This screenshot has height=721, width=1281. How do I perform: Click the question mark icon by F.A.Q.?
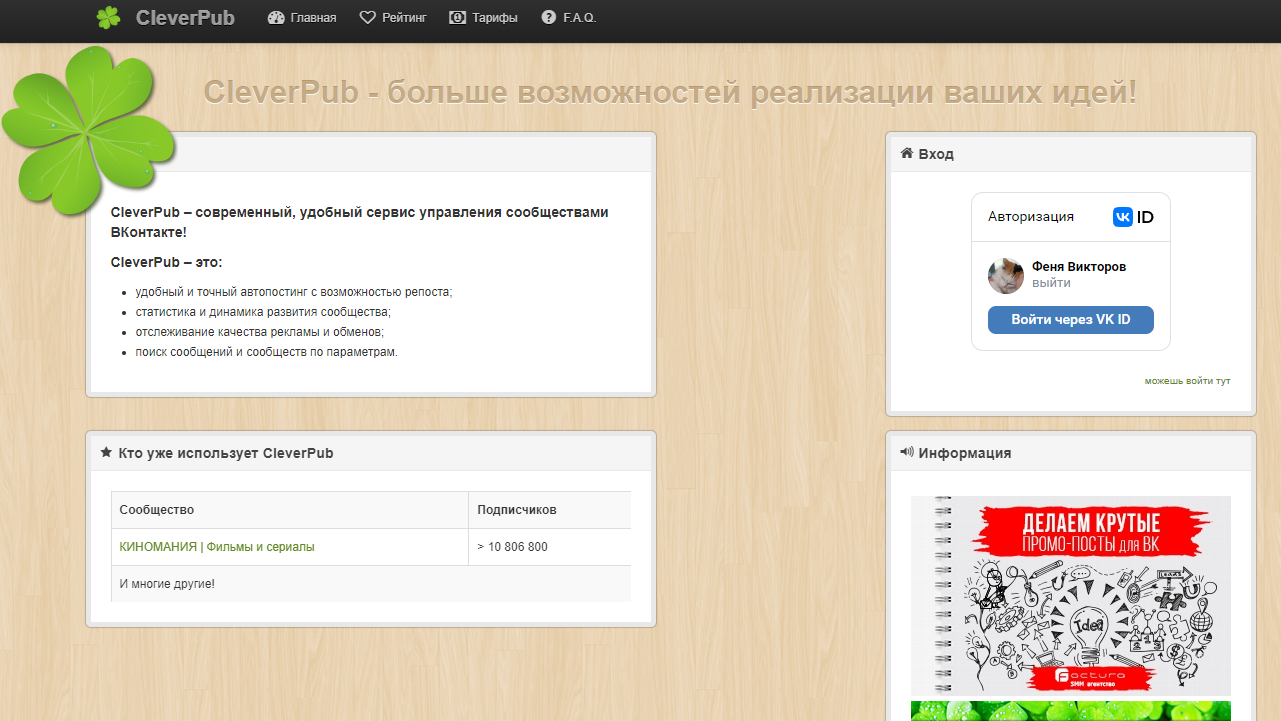(548, 17)
